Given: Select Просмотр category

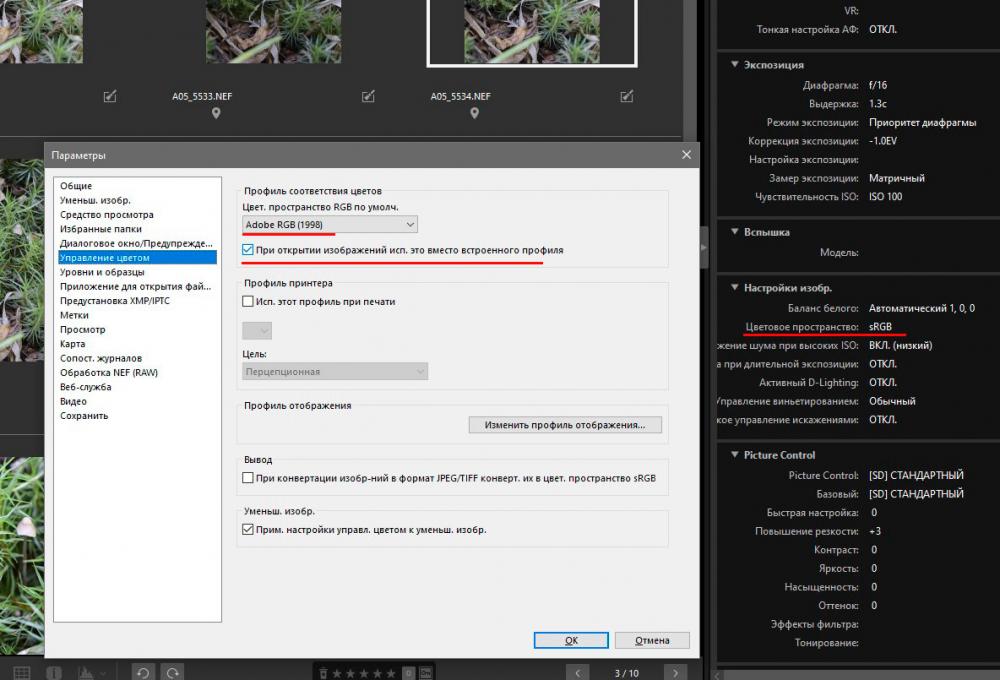Looking at the screenshot, I should point(137,329).
